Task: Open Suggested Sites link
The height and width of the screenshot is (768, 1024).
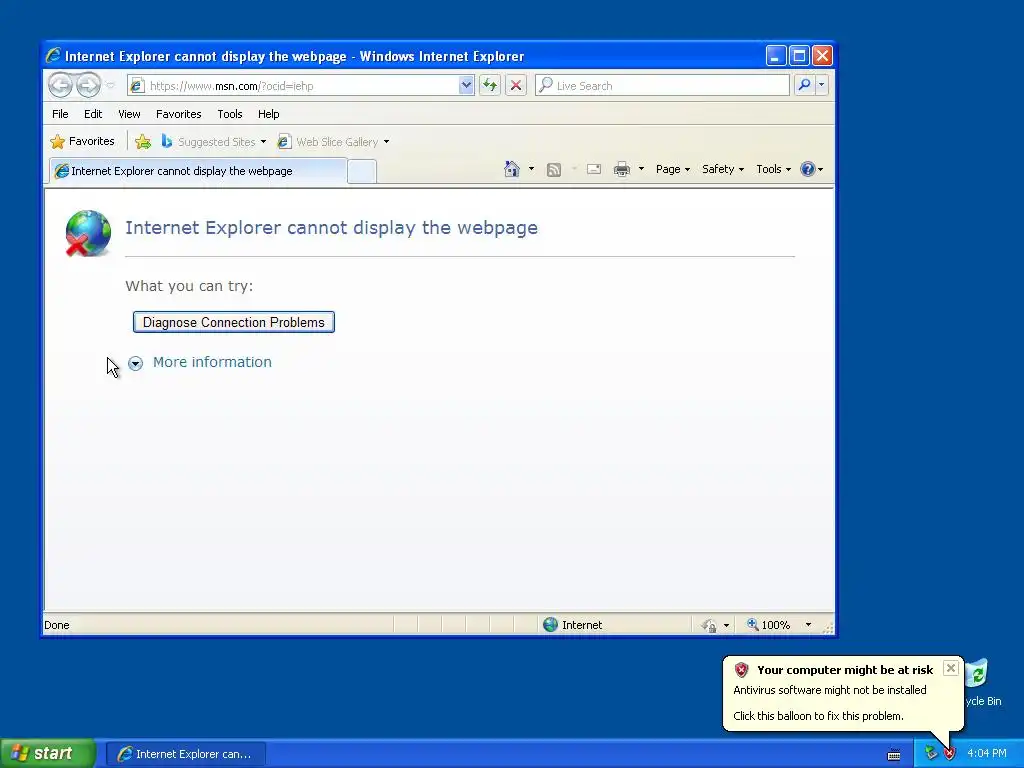Action: pyautogui.click(x=208, y=142)
